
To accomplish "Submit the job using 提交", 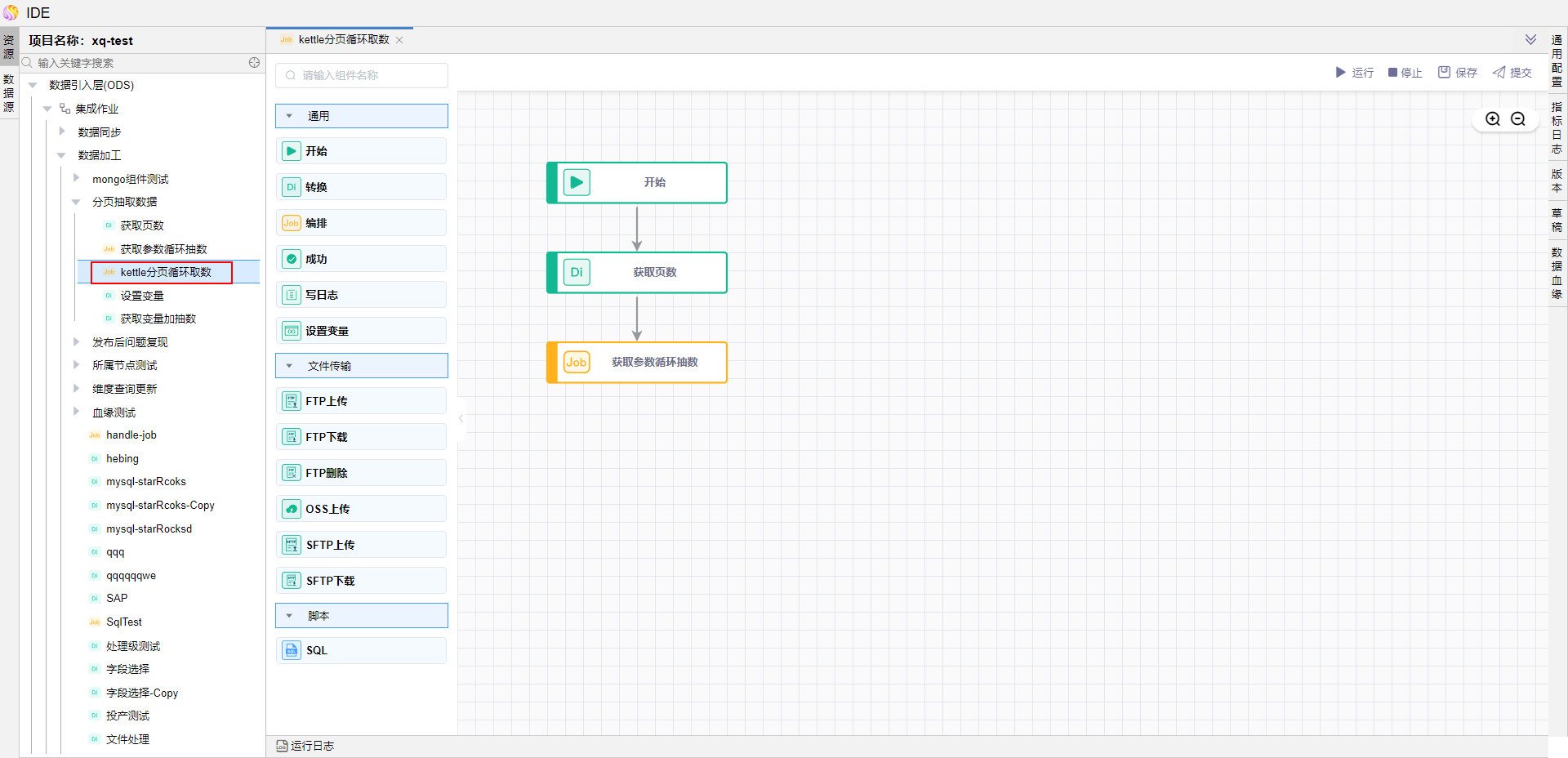I will click(x=1512, y=73).
